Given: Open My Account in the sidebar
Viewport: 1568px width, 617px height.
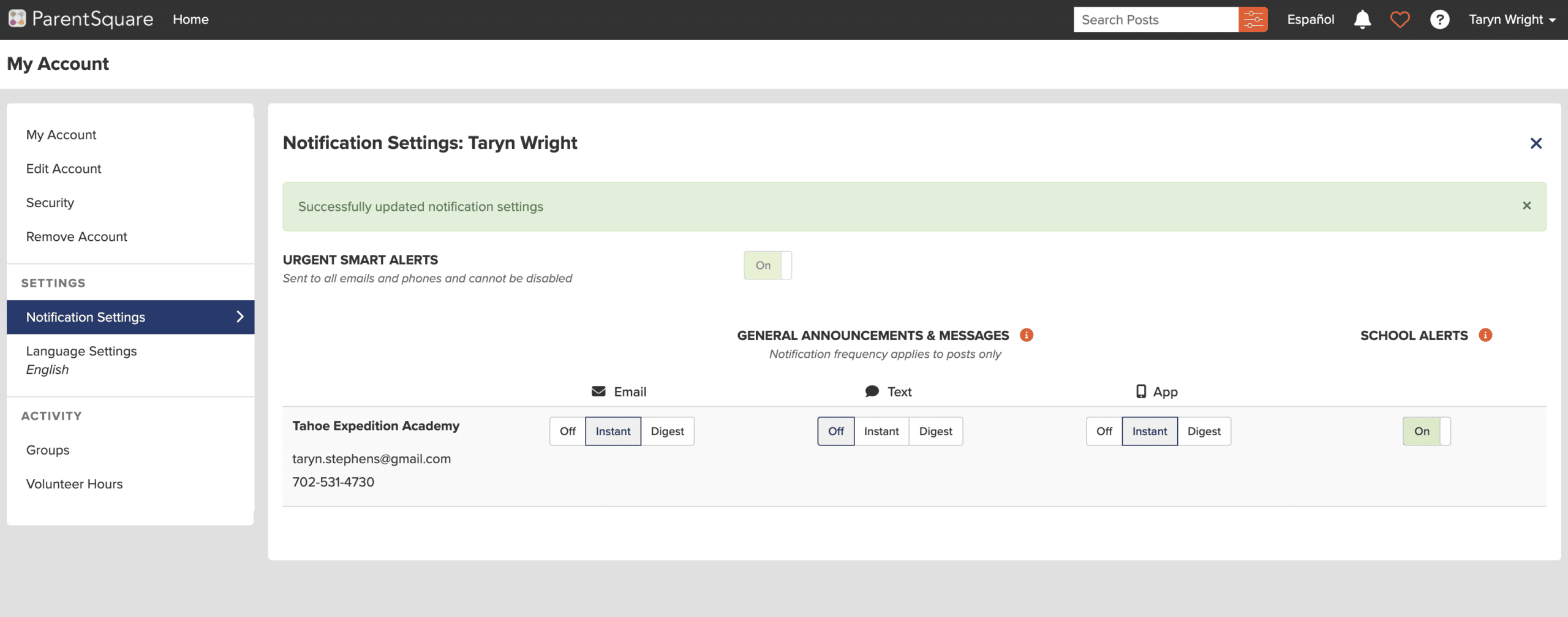Looking at the screenshot, I should click(61, 135).
